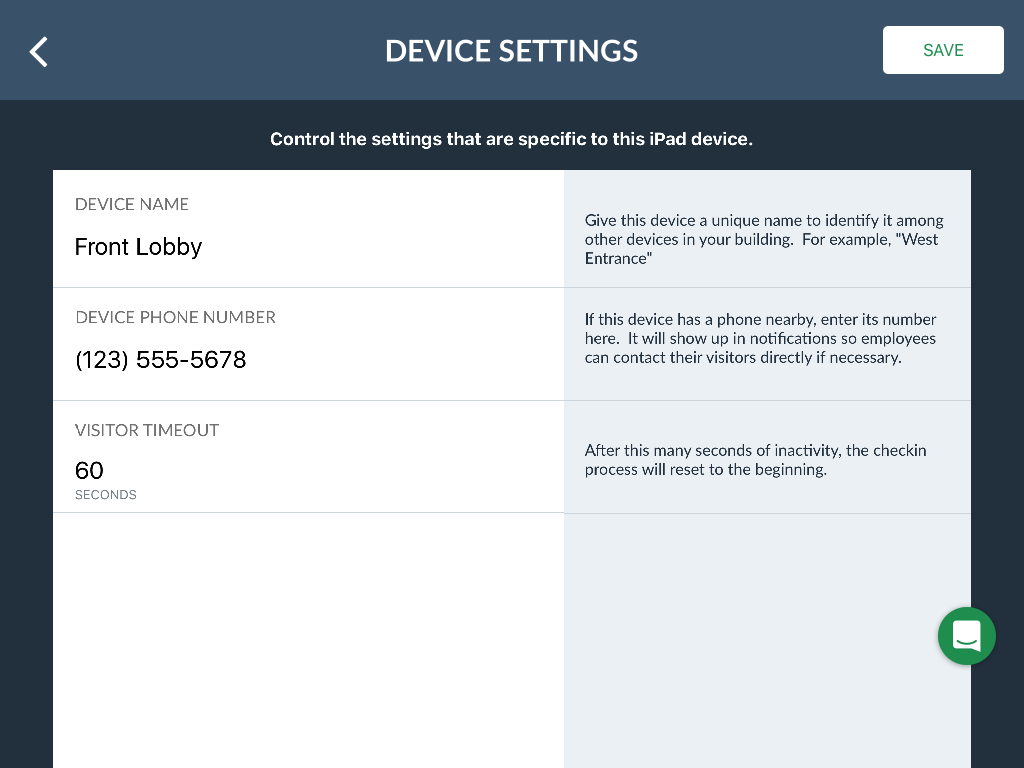Select the DEVICE SETTINGS page title
Screen dimensions: 1024x768
click(x=511, y=51)
